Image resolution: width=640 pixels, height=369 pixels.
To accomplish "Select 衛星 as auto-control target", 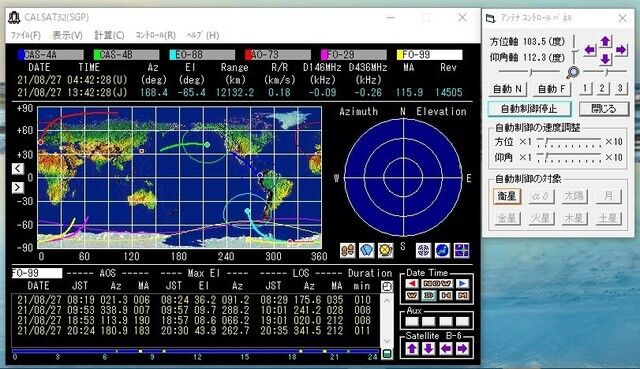I will pyautogui.click(x=507, y=196).
